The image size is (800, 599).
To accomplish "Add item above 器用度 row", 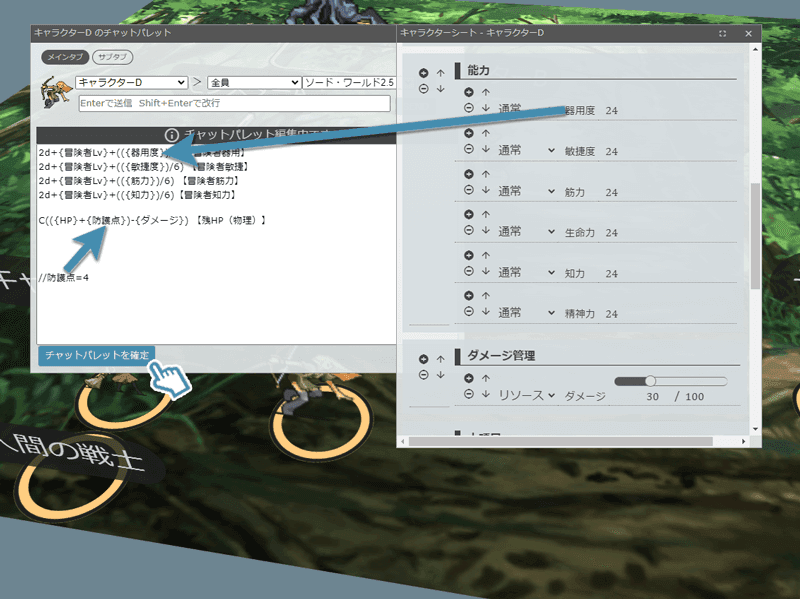I will coord(469,92).
